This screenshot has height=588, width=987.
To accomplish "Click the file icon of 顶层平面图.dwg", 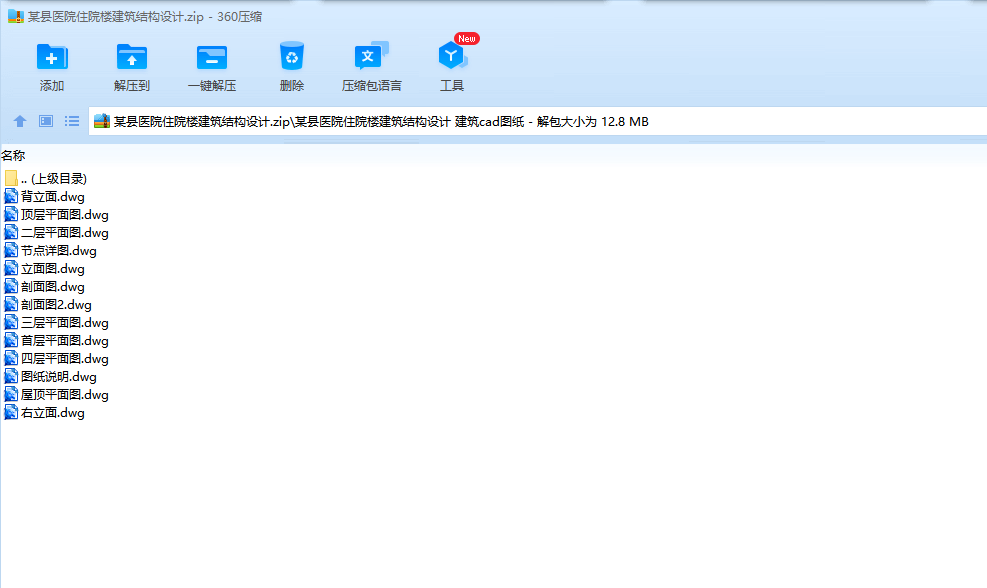I will point(11,215).
